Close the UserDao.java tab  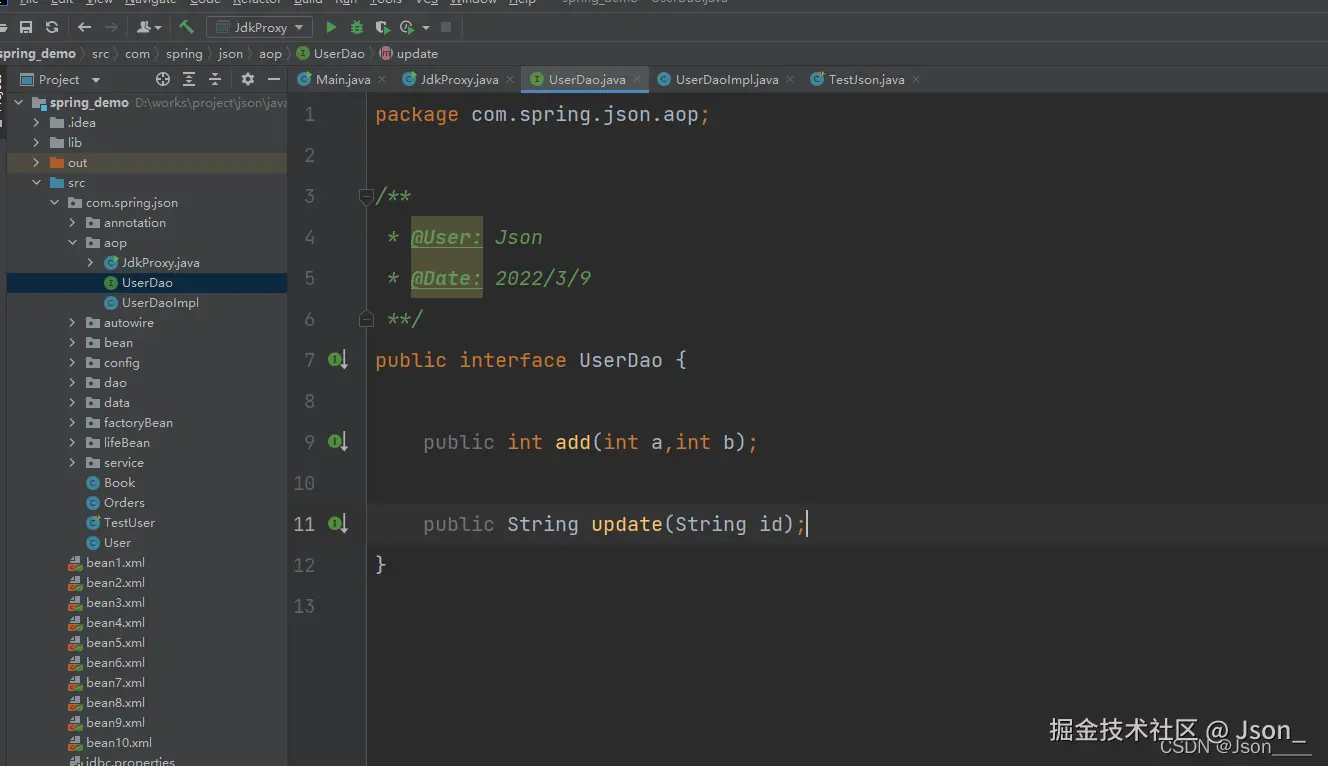pyautogui.click(x=636, y=80)
